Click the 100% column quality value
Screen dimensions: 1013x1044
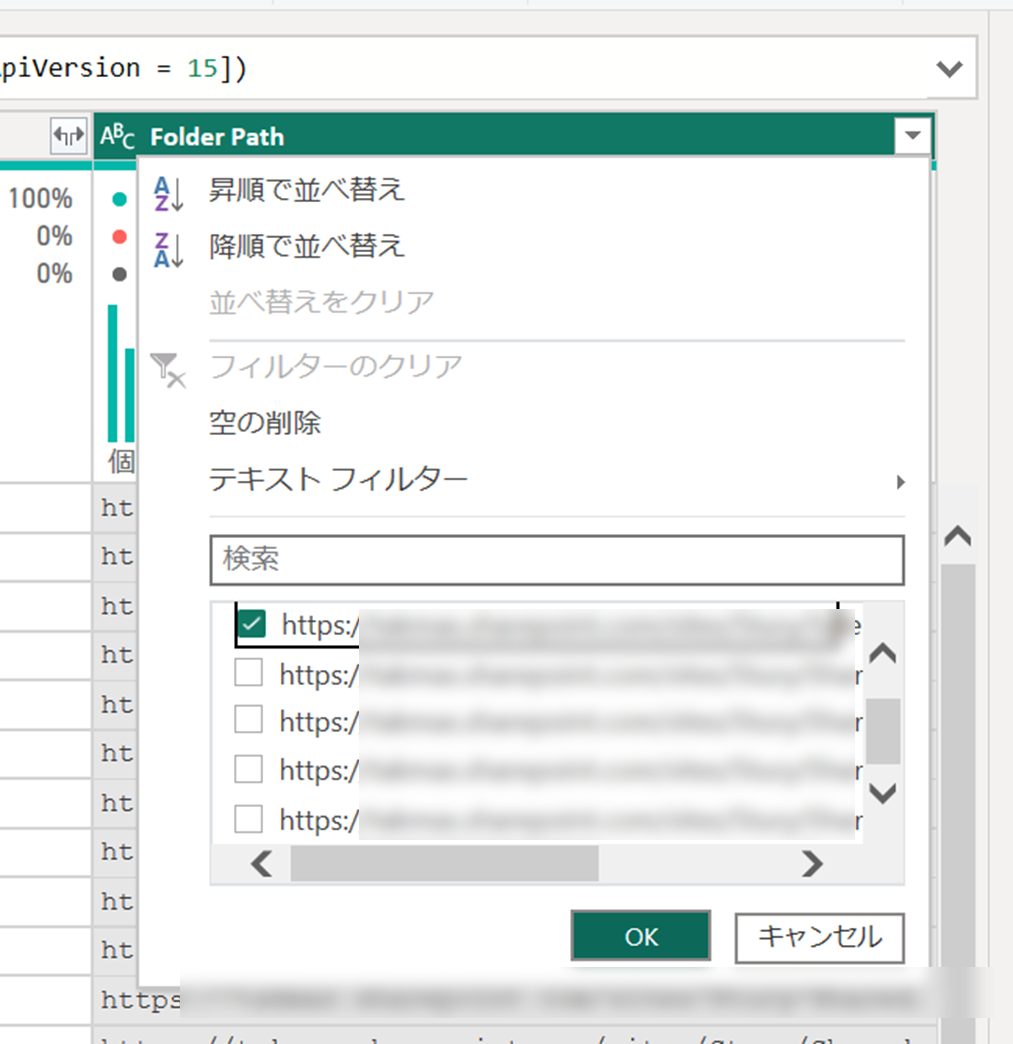click(41, 198)
